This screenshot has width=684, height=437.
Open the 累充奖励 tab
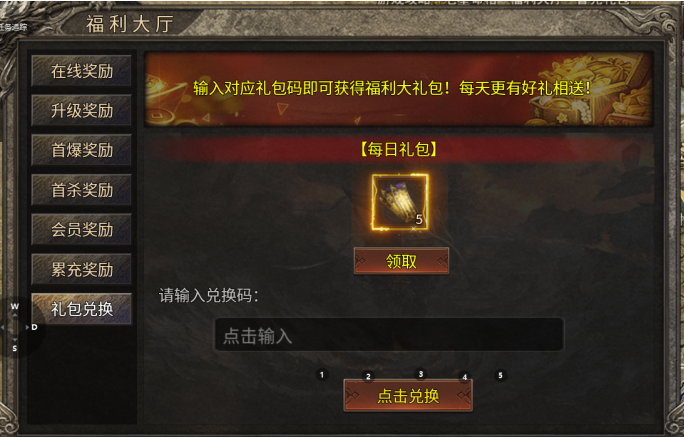[82, 270]
